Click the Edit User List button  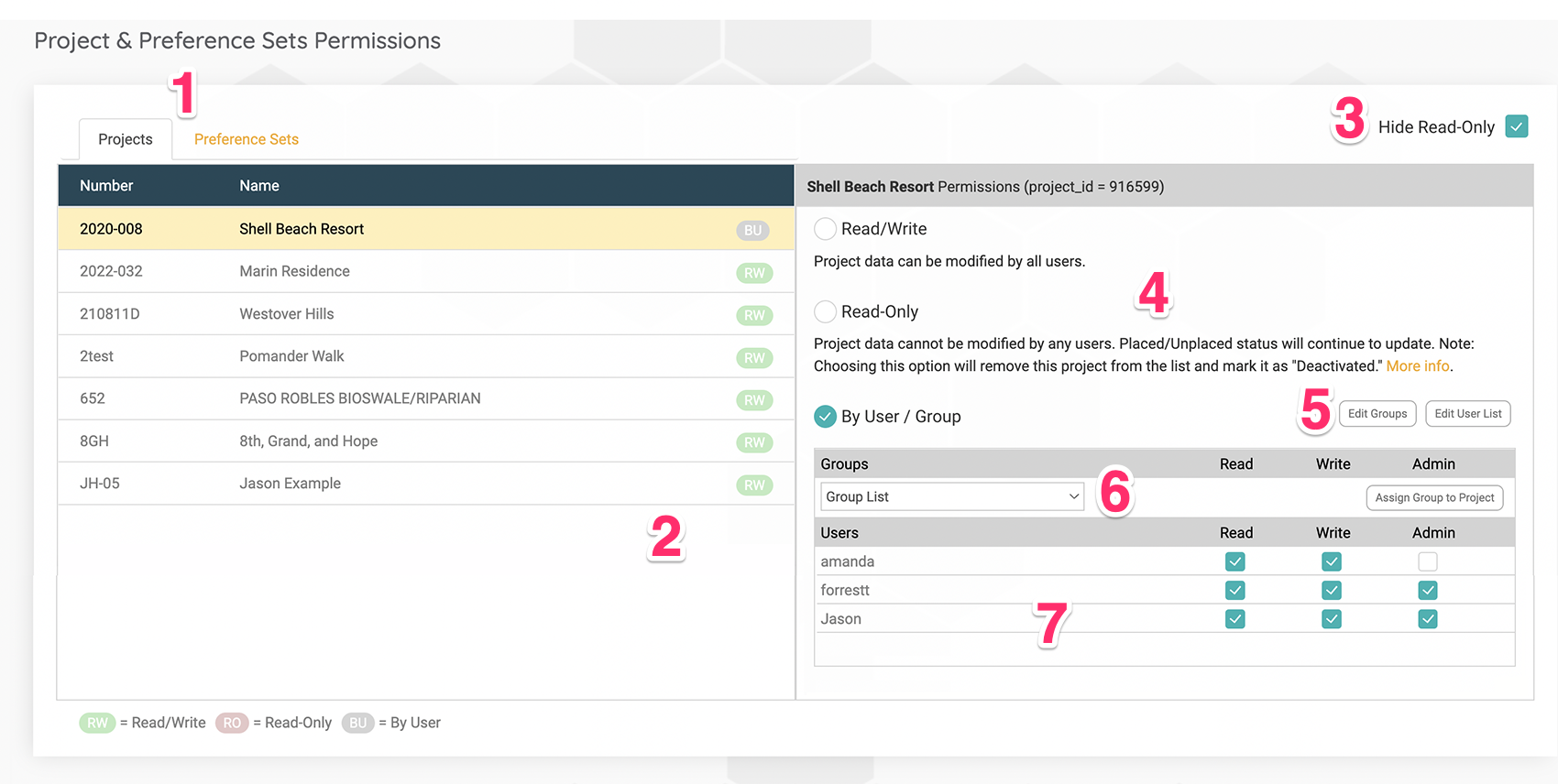coord(1468,414)
